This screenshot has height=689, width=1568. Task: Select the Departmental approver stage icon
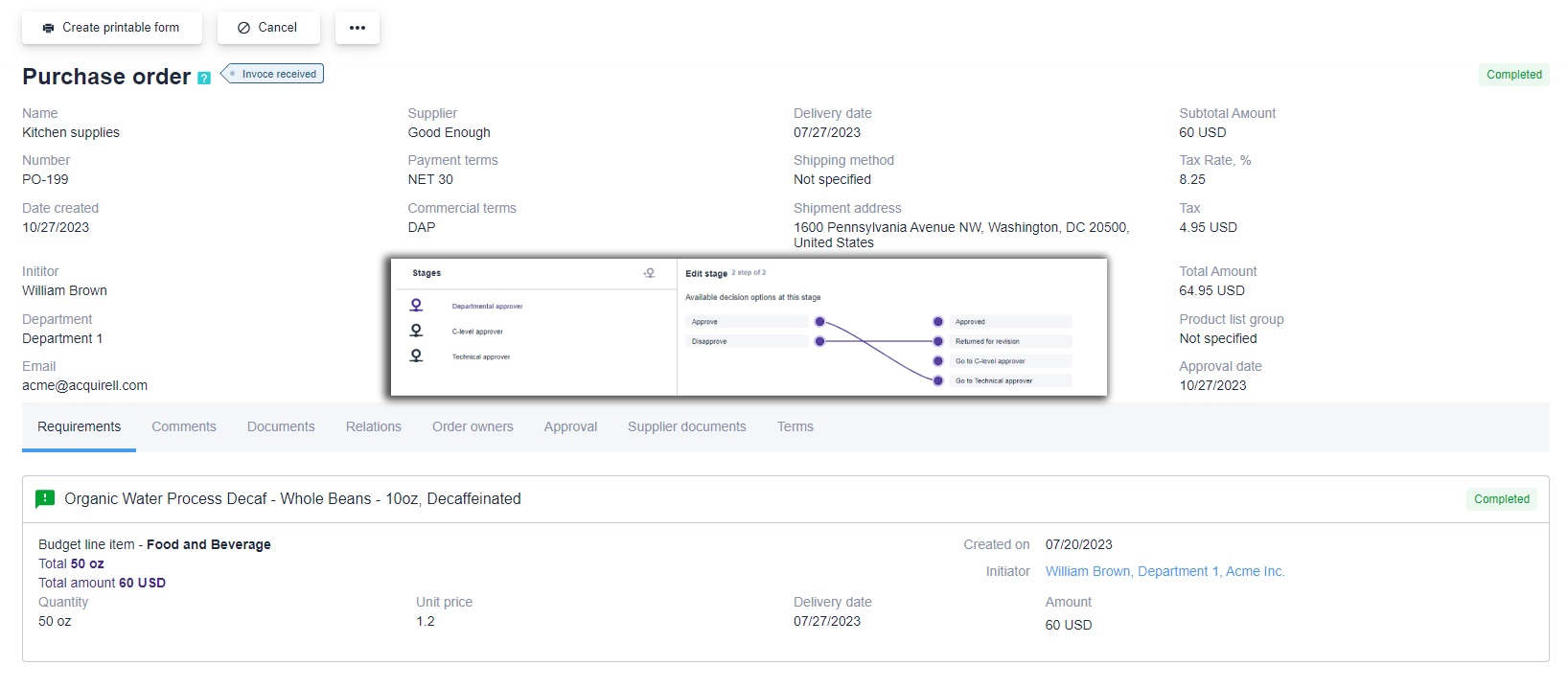(x=416, y=306)
